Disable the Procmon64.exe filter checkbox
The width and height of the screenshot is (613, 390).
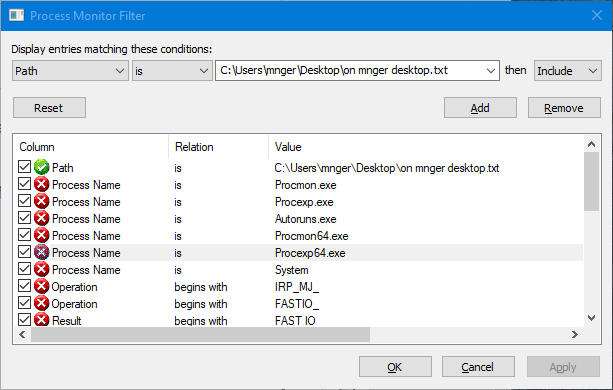(x=24, y=235)
